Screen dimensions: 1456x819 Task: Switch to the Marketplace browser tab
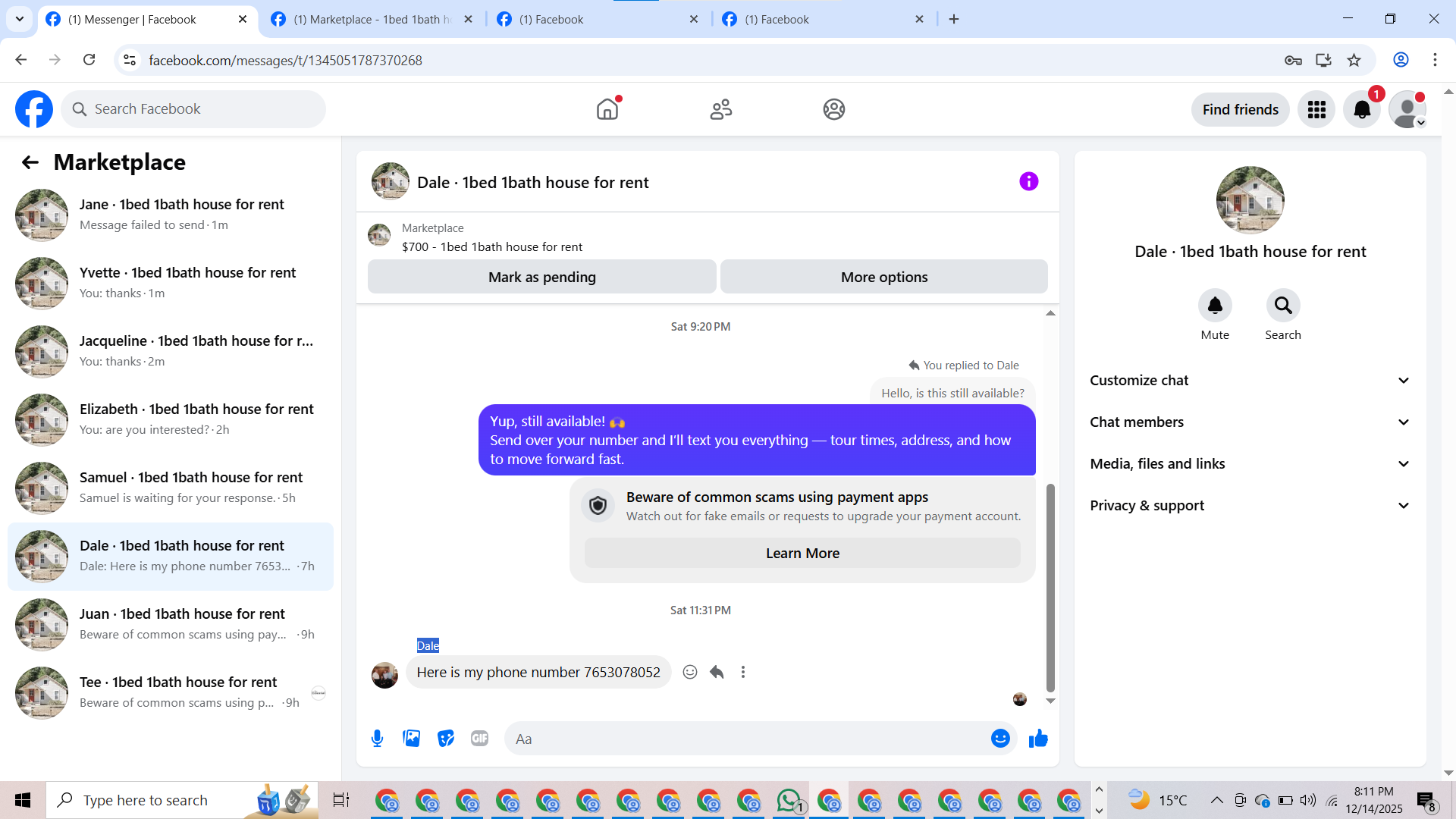(372, 20)
